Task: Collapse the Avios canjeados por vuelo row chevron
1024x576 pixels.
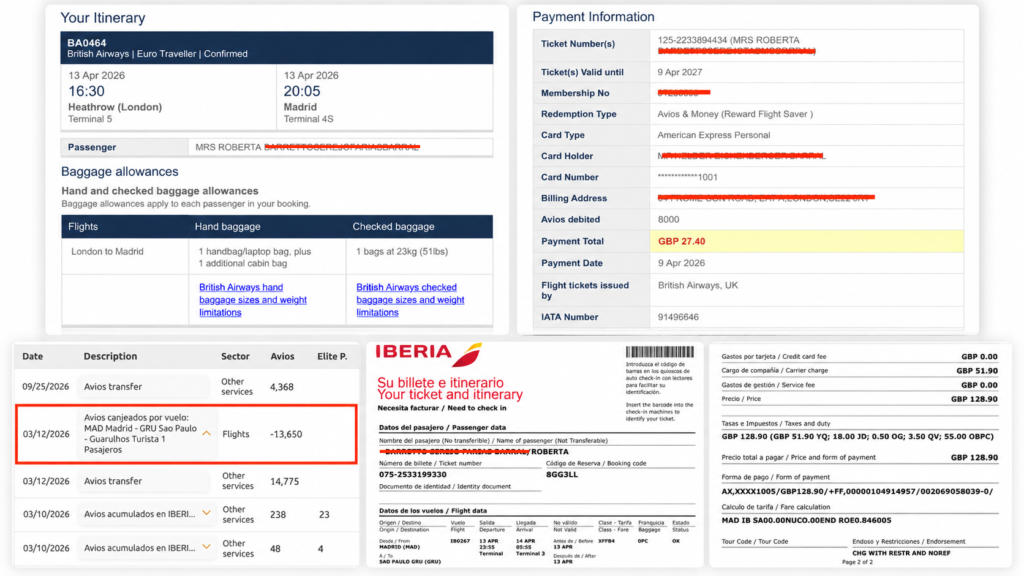Action: click(206, 434)
